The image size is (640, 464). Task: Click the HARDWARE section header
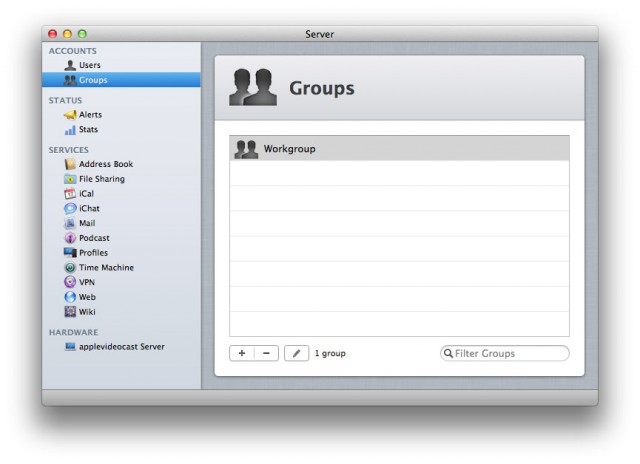tap(73, 332)
